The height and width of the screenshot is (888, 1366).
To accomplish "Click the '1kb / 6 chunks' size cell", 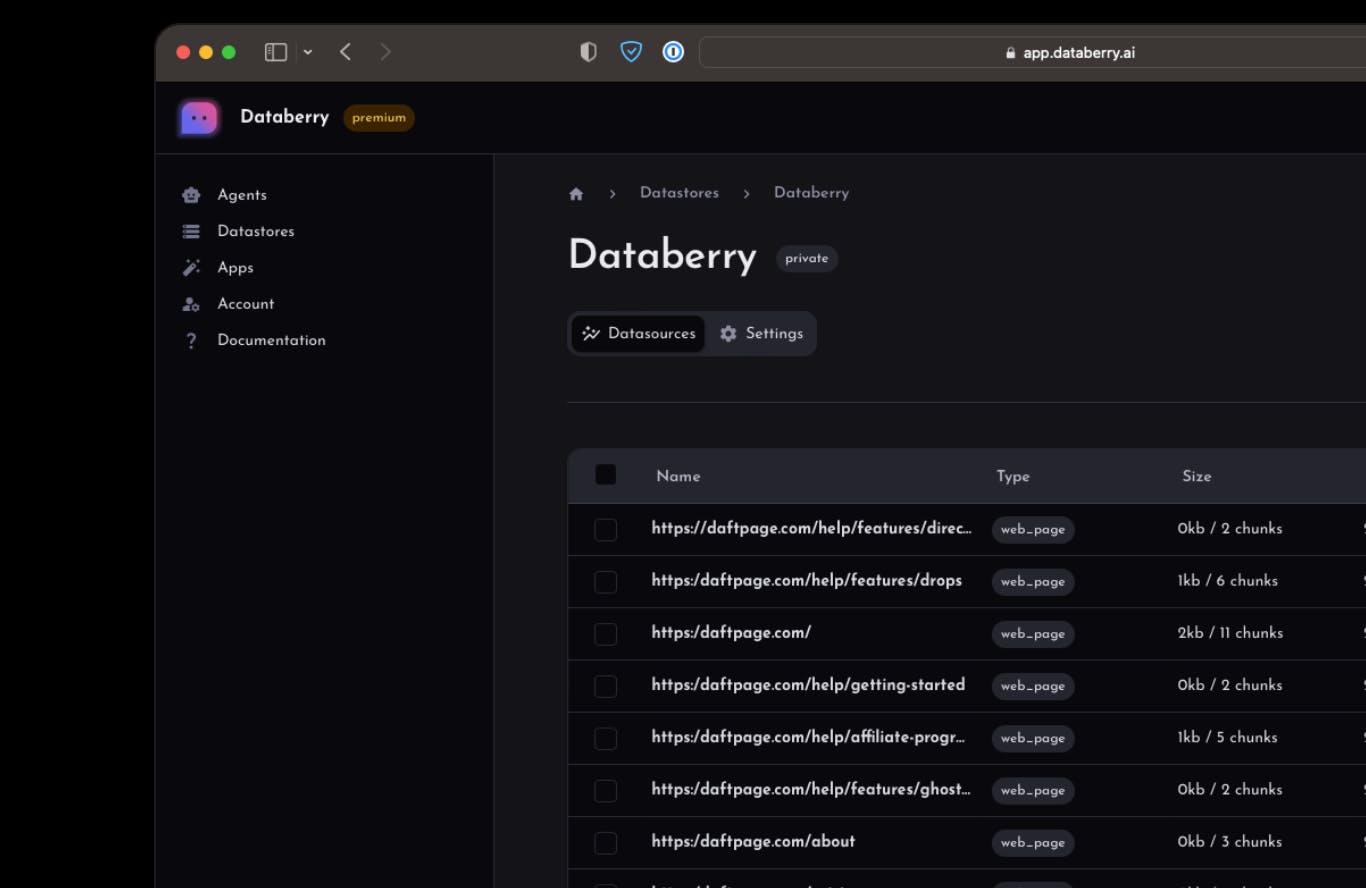I will (x=1227, y=581).
